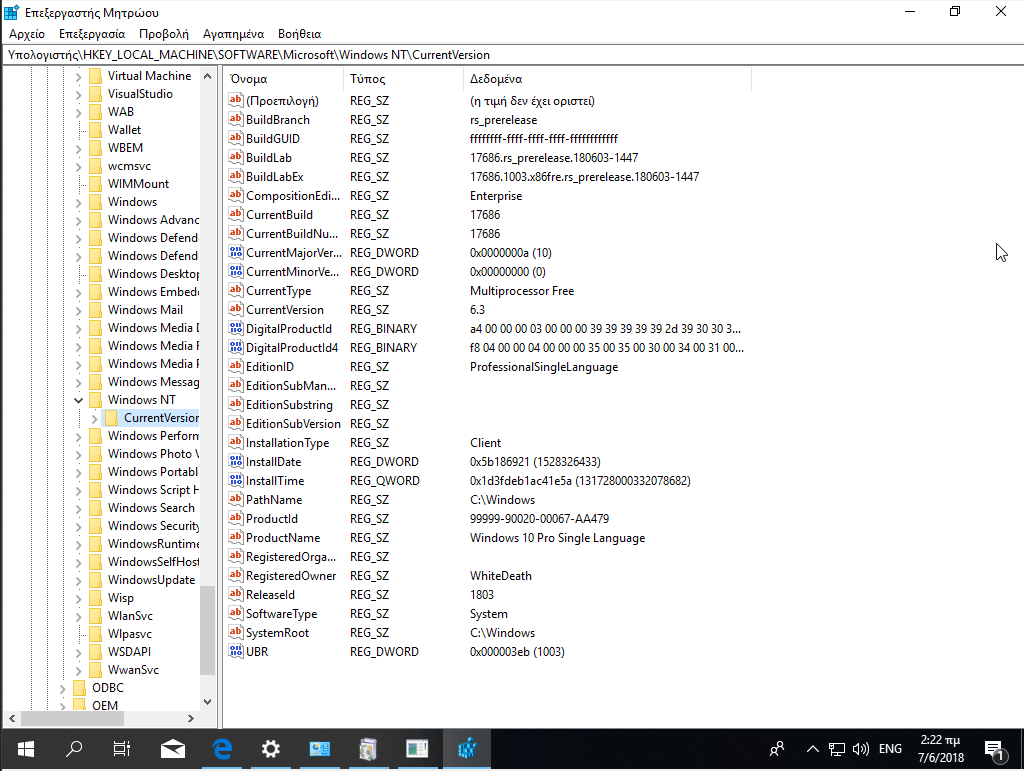1024x771 pixels.
Task: Select the WlanSvc key in tree
Action: [x=130, y=616]
